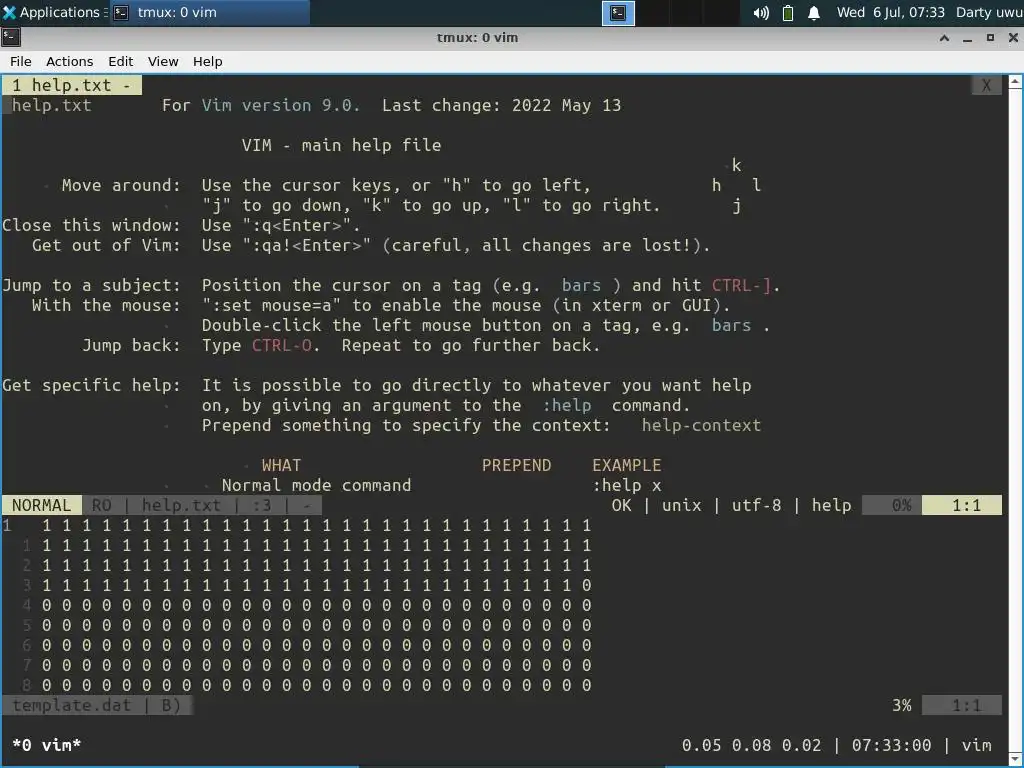Screen dimensions: 1024x768
Task: Click the :help command tag
Action: tap(567, 406)
